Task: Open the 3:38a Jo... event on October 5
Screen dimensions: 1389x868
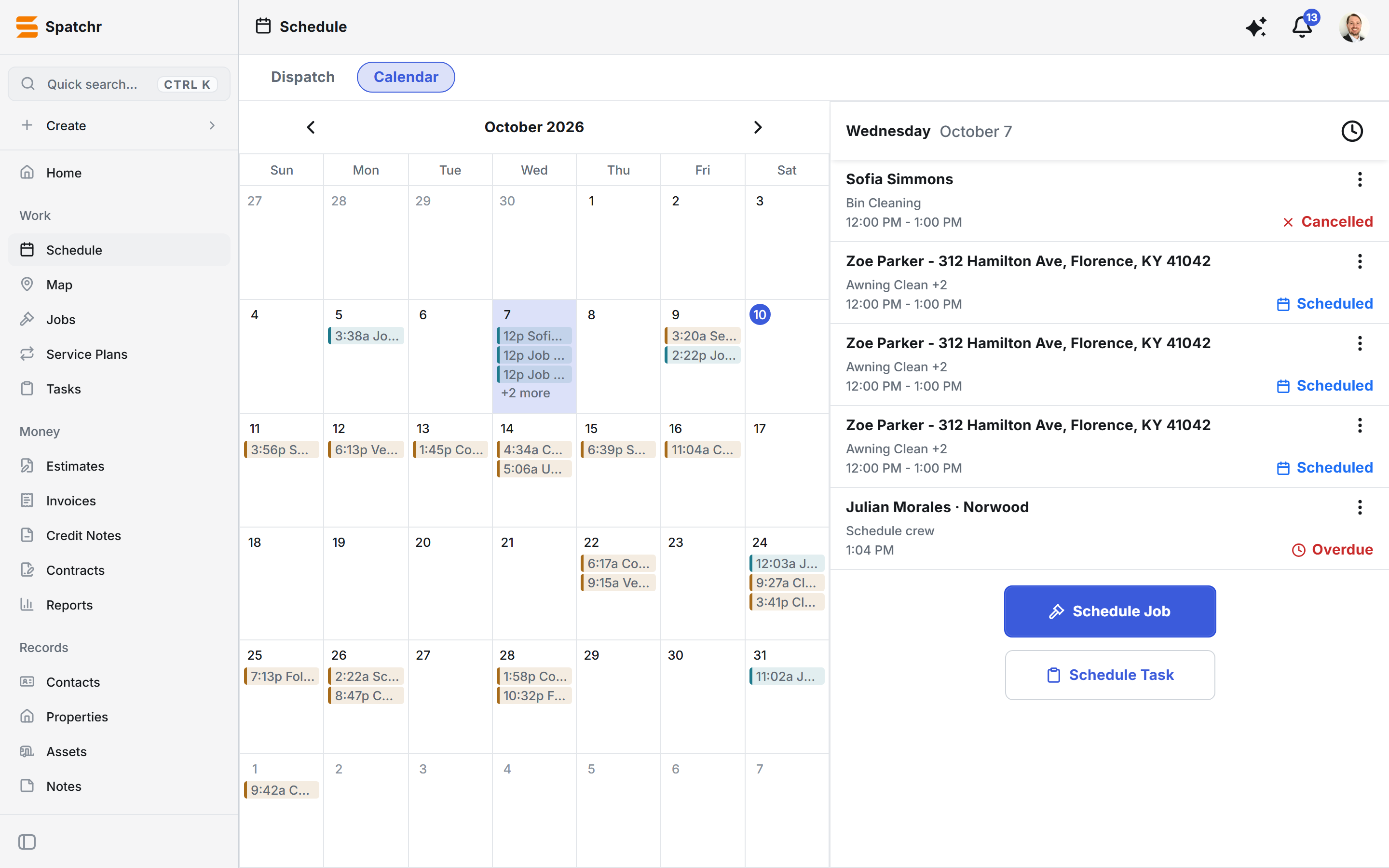Action: tap(366, 336)
